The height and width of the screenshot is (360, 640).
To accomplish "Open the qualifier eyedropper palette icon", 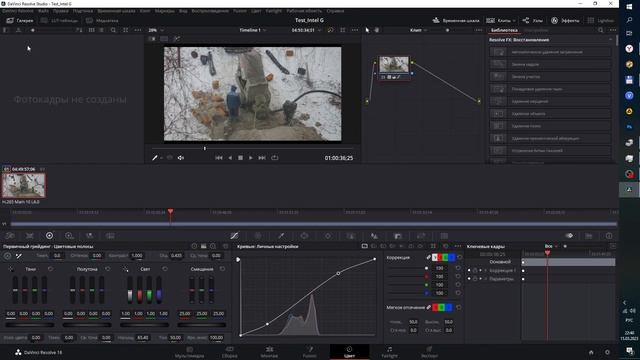I will (281, 236).
